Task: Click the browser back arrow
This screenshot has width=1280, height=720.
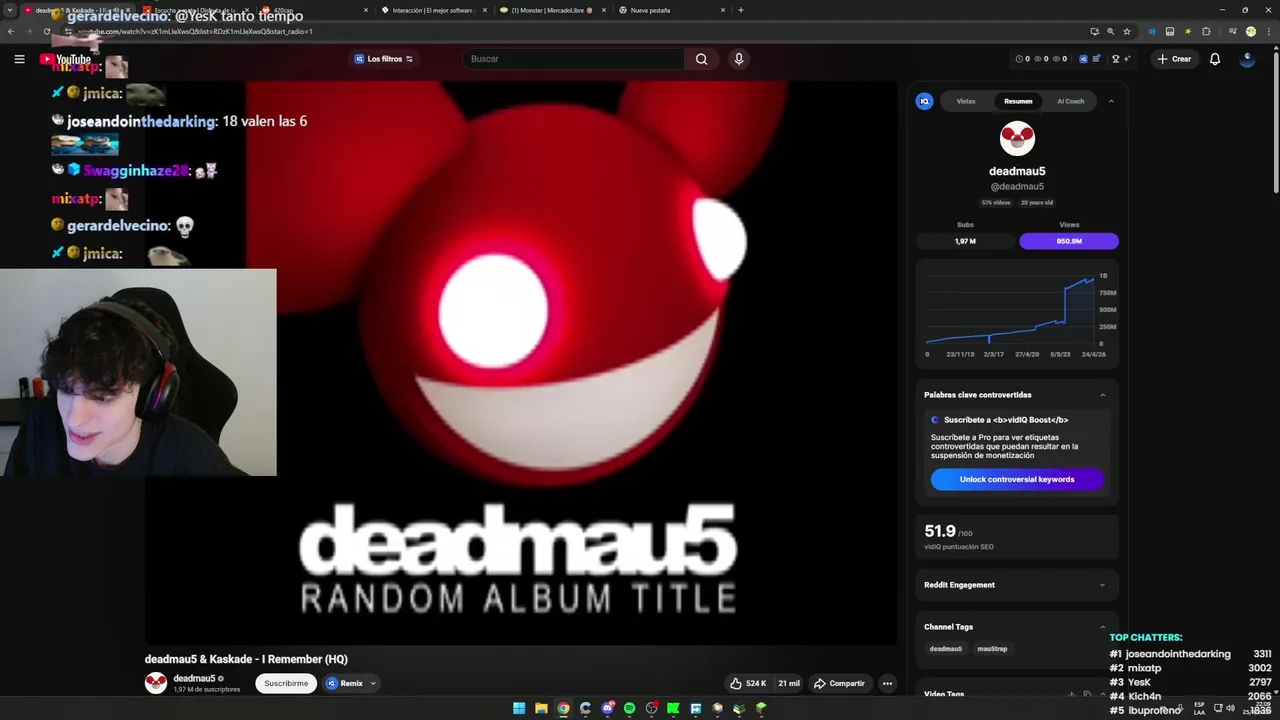Action: tap(11, 31)
